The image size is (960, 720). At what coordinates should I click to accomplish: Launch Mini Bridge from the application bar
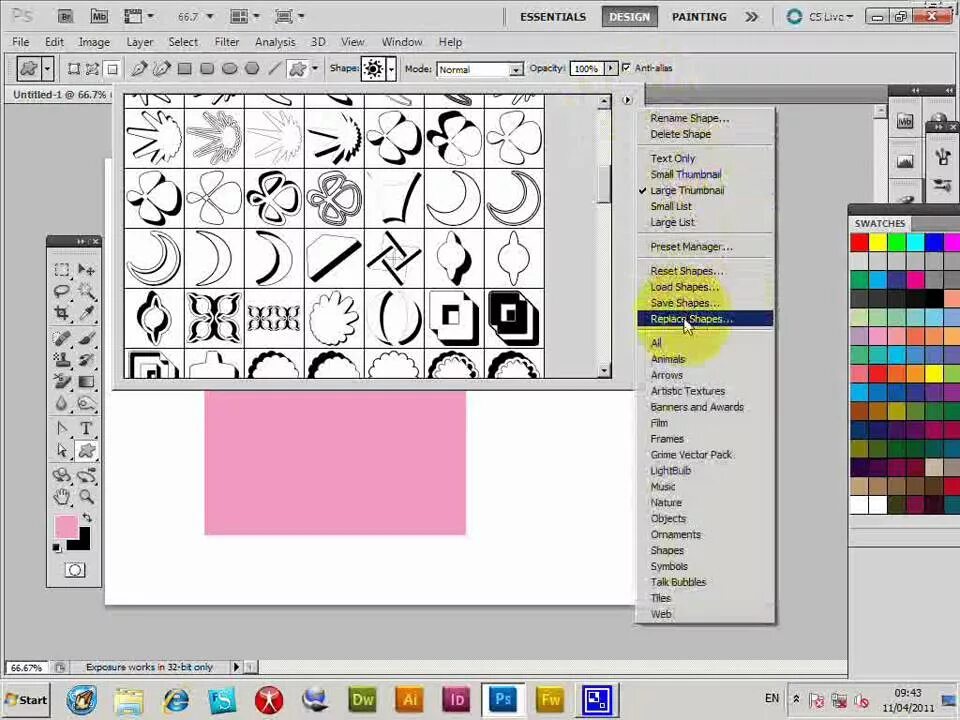99,17
